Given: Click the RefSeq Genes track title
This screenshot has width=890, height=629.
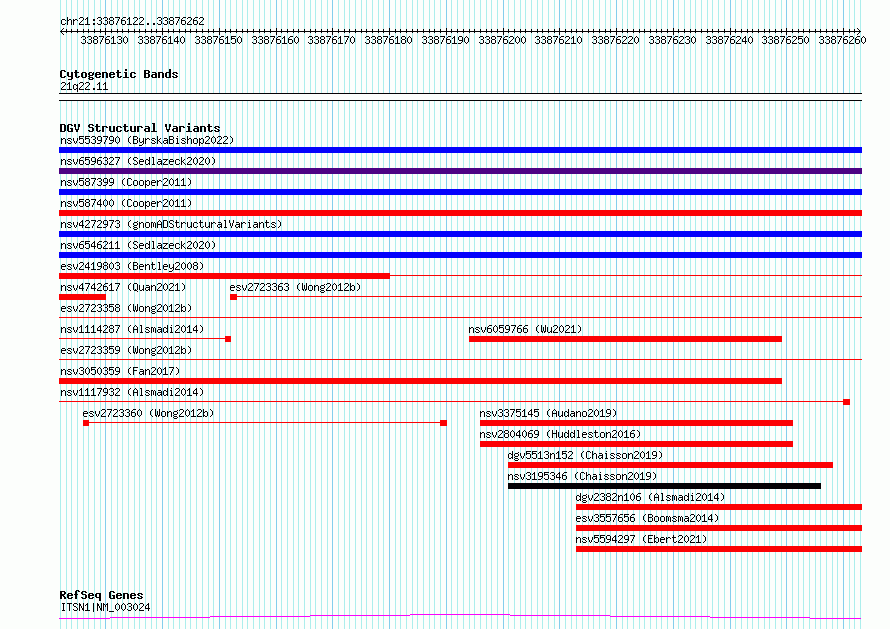Looking at the screenshot, I should [102, 595].
